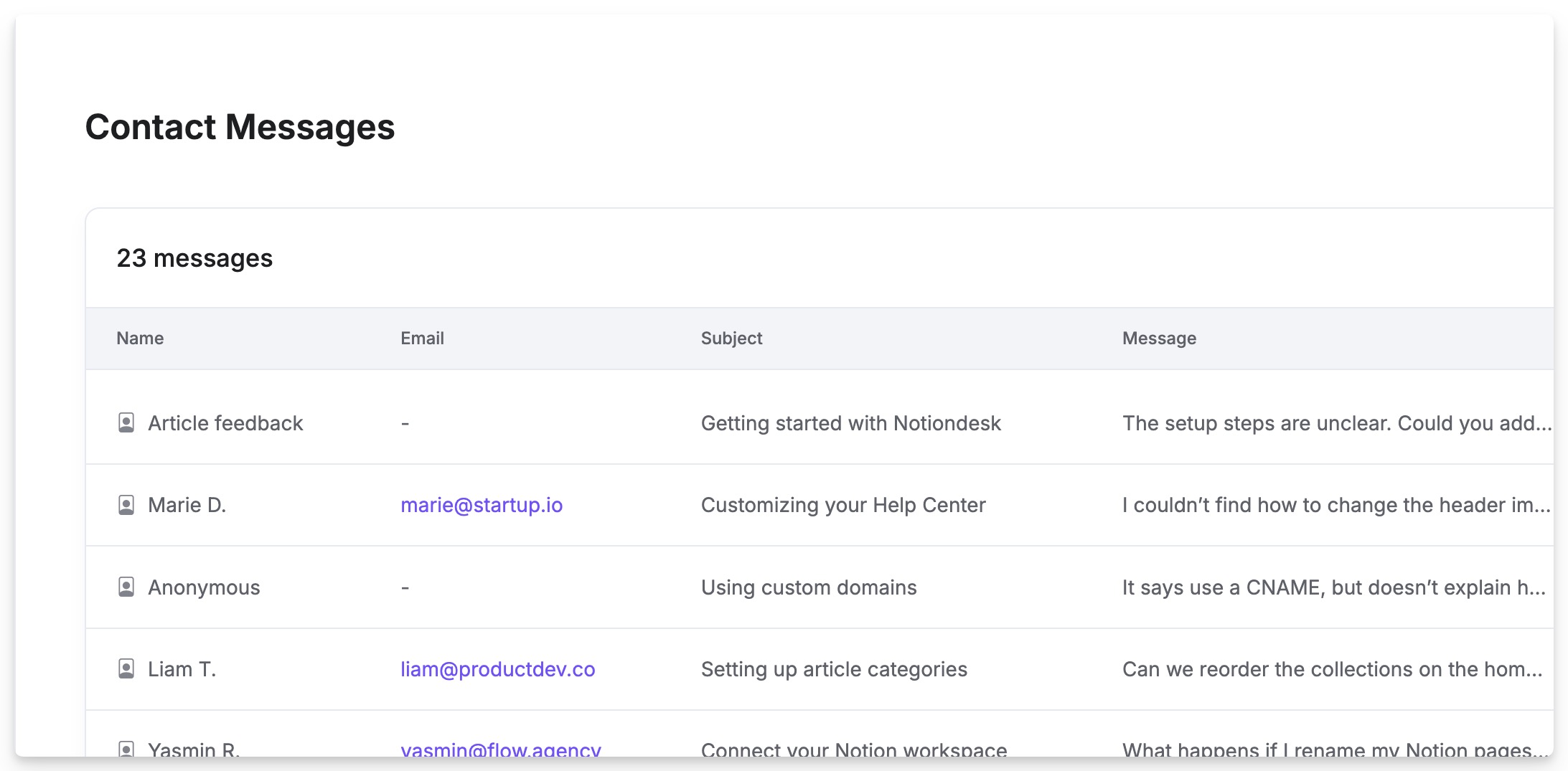Select the Yasmin R. name cell
The height and width of the screenshot is (771, 1568).
pyautogui.click(x=194, y=749)
